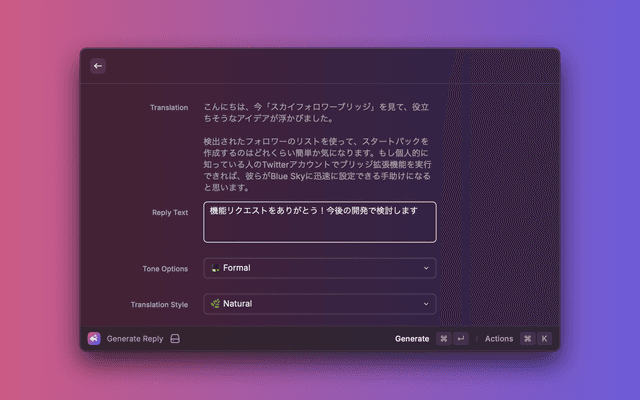Image resolution: width=640 pixels, height=400 pixels.
Task: Click the command key icon next to Actions
Action: [x=528, y=339]
